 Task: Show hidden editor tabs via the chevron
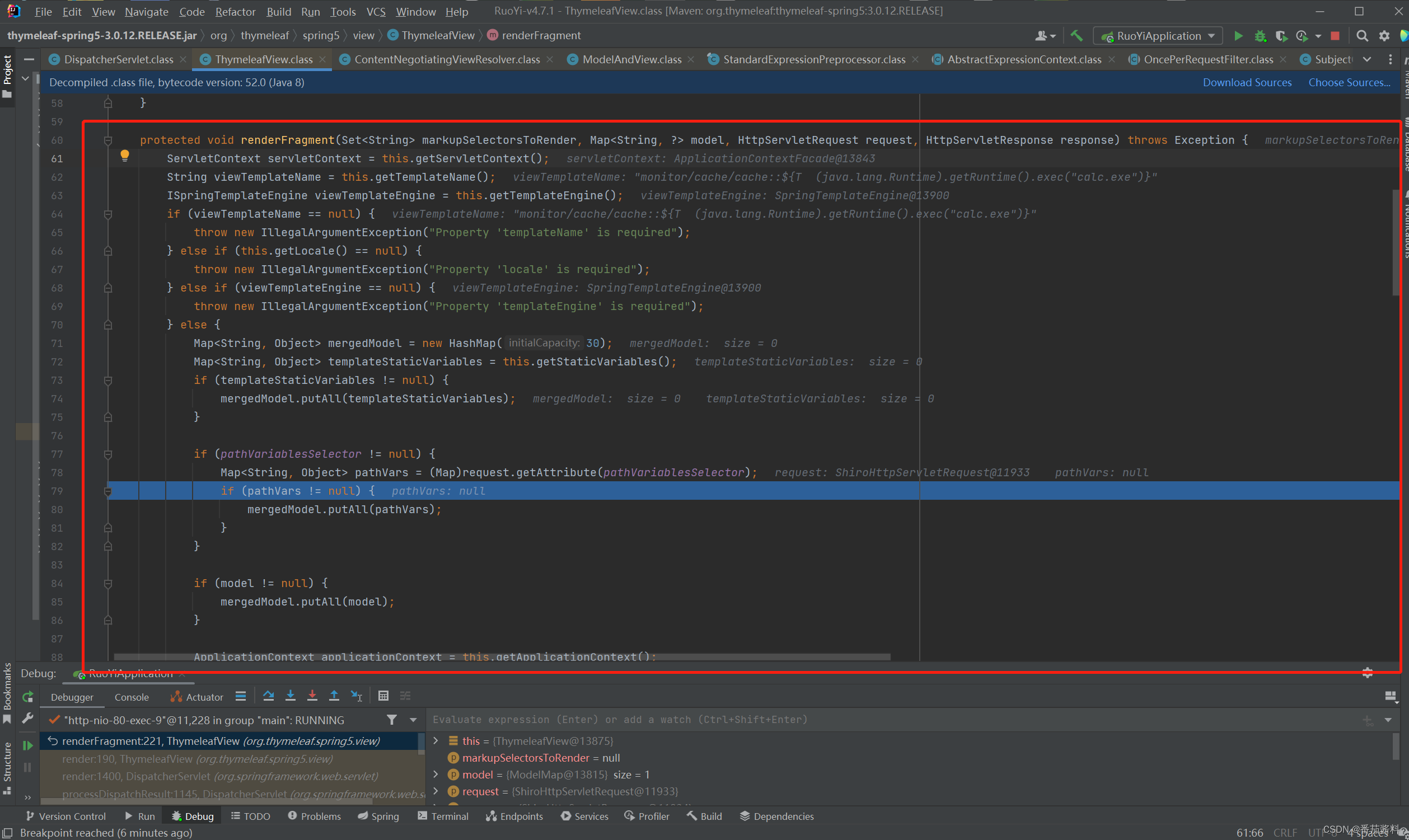pos(1367,59)
